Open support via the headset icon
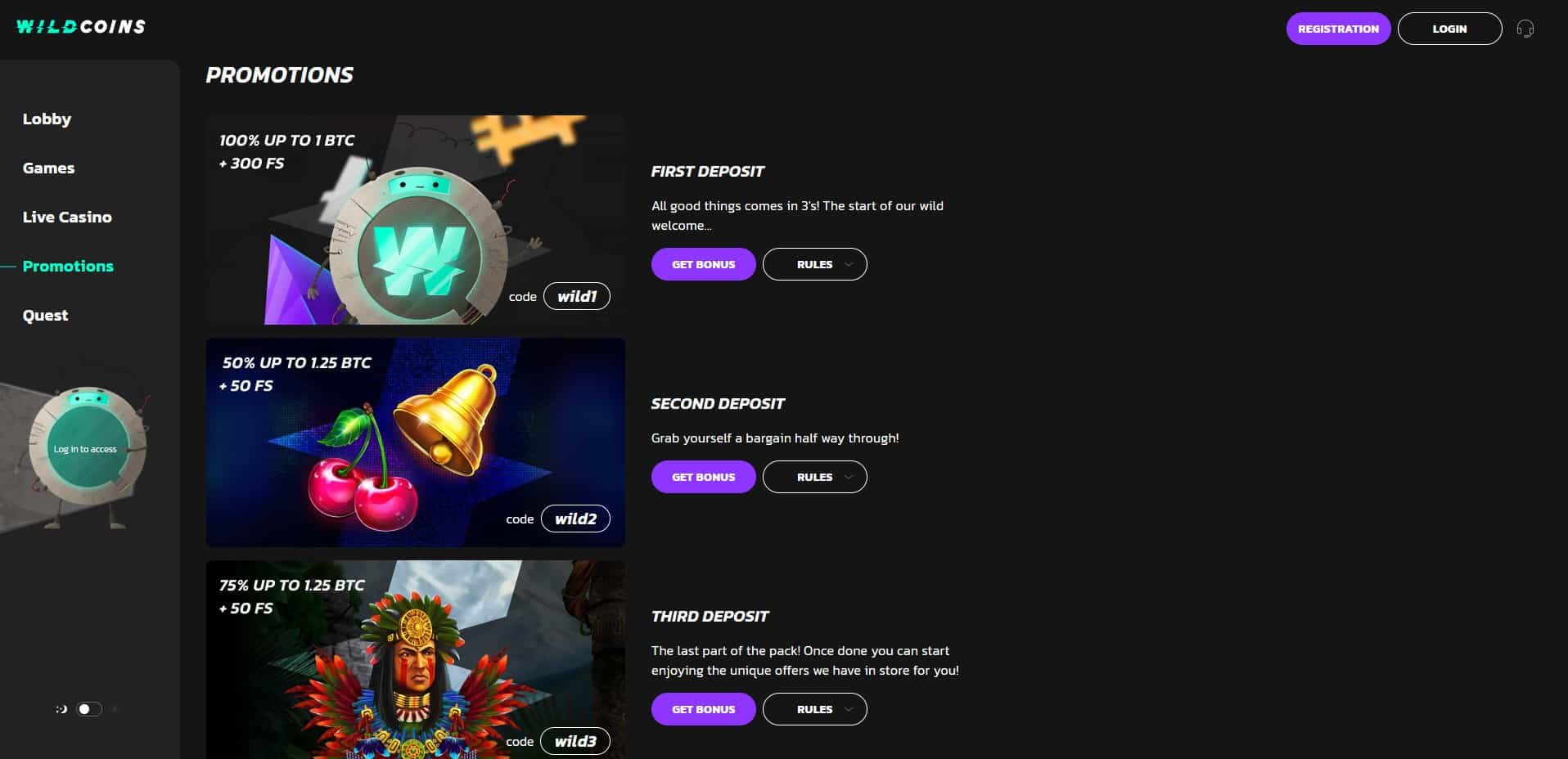 (1525, 29)
